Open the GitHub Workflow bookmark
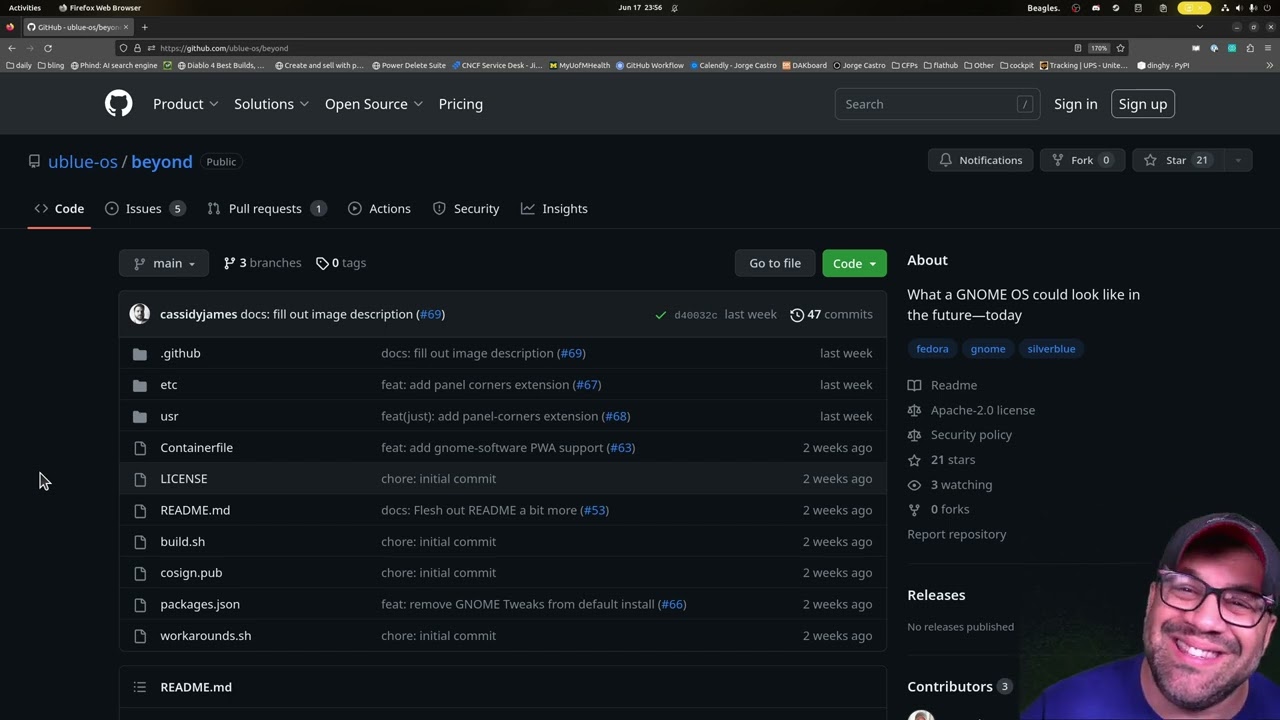The width and height of the screenshot is (1280, 720). (650, 65)
